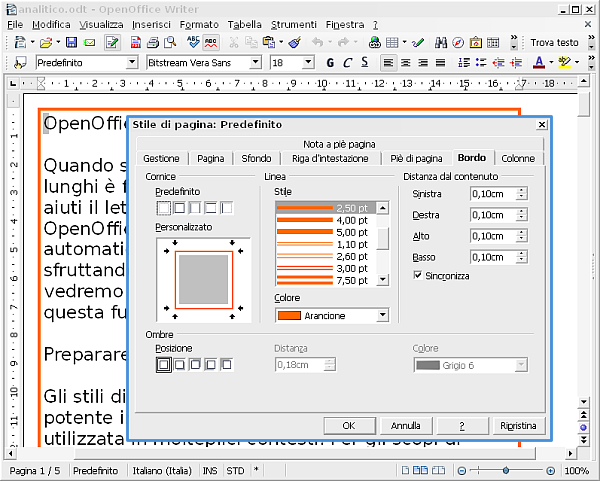Screen dimensions: 600x481
Task: Open the Formato menu
Action: click(199, 24)
